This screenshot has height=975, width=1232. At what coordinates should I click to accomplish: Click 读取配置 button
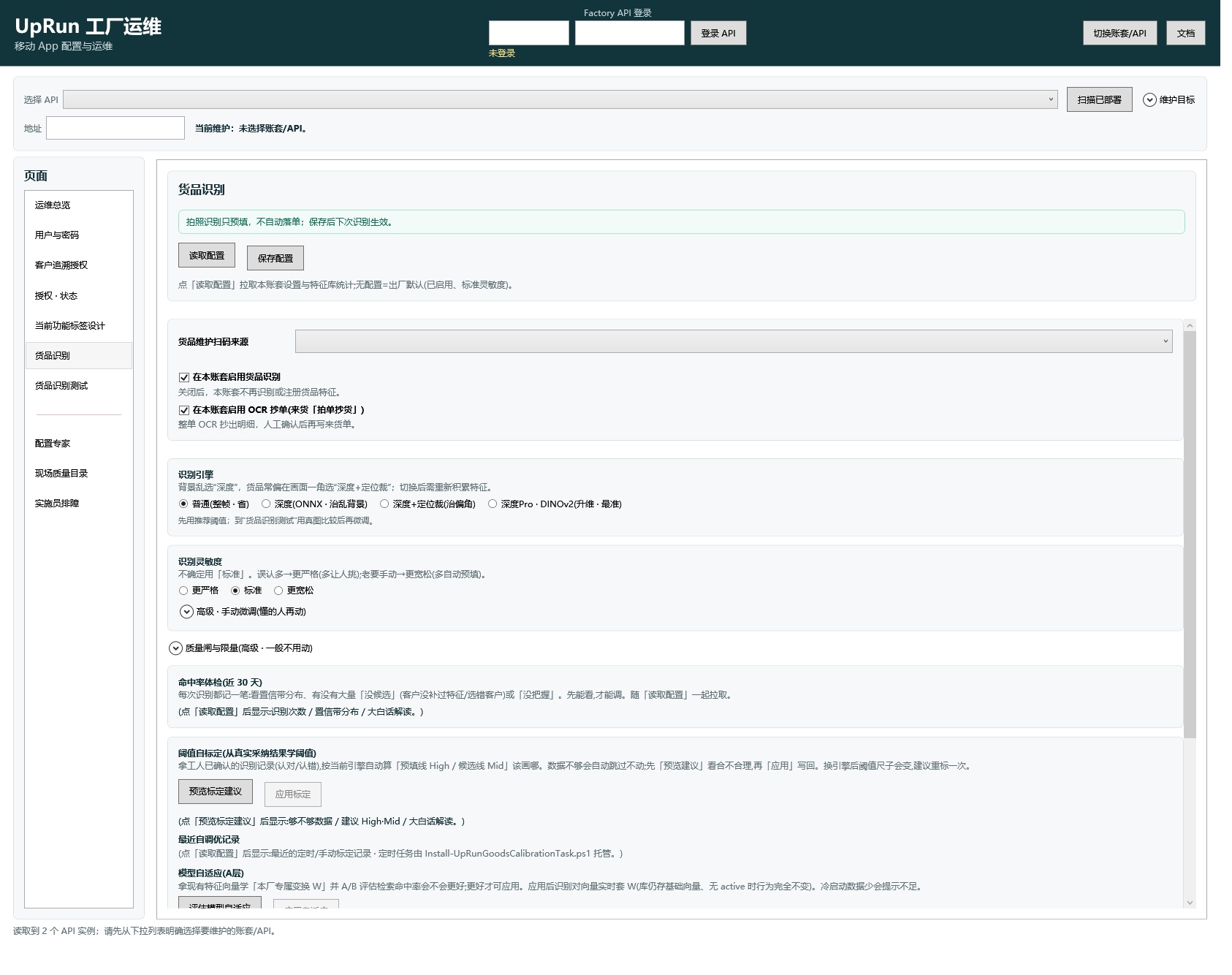click(207, 255)
